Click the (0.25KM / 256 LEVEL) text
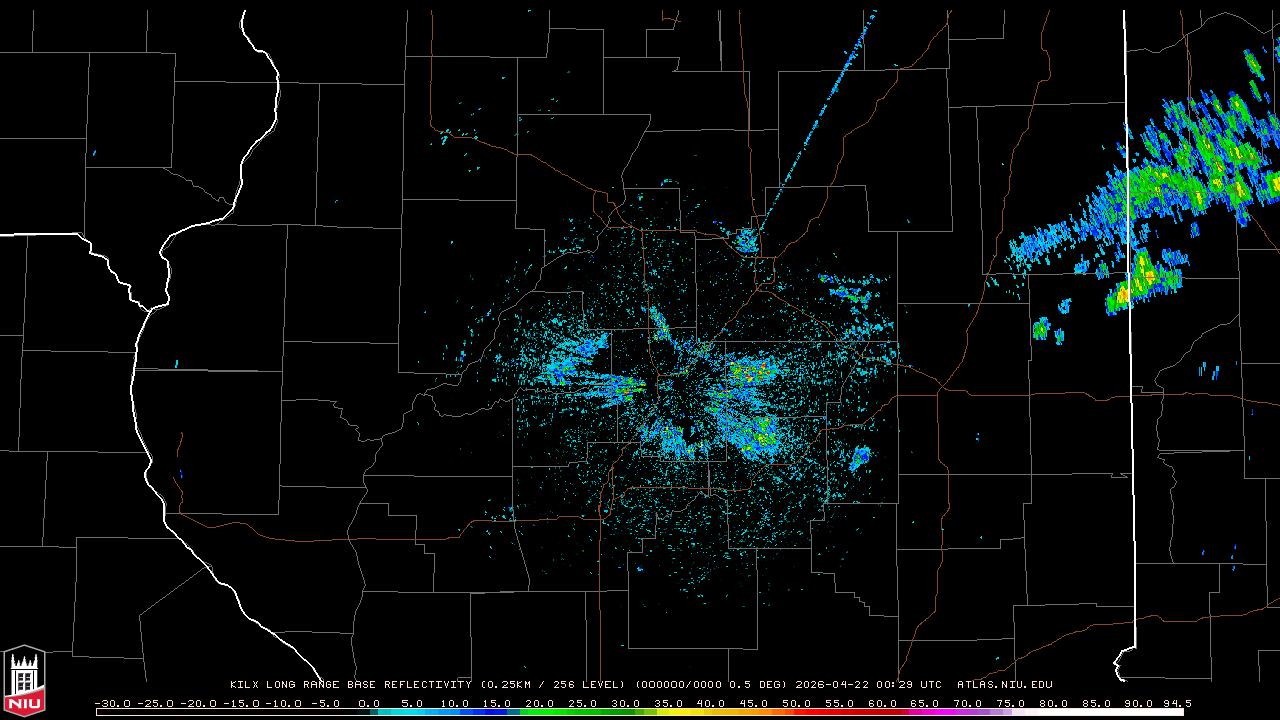1280x720 pixels. (x=553, y=685)
